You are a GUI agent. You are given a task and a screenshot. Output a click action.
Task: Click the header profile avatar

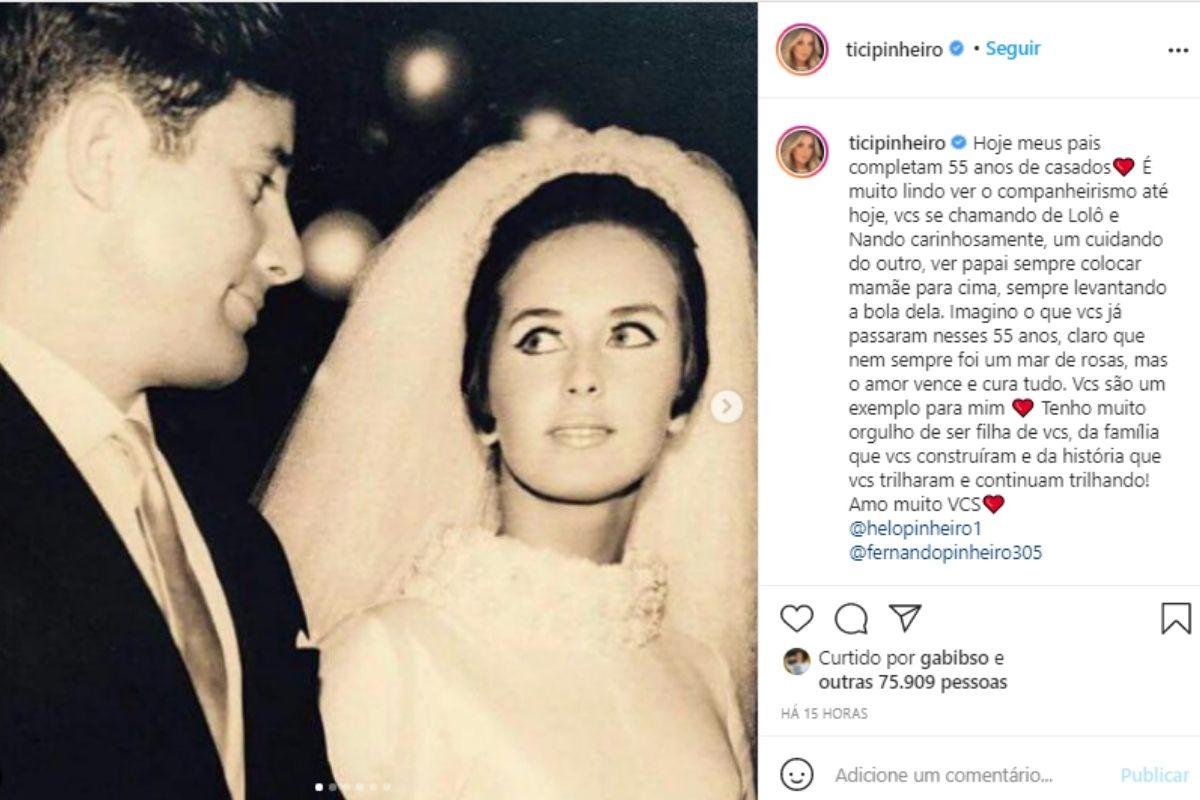click(x=801, y=49)
